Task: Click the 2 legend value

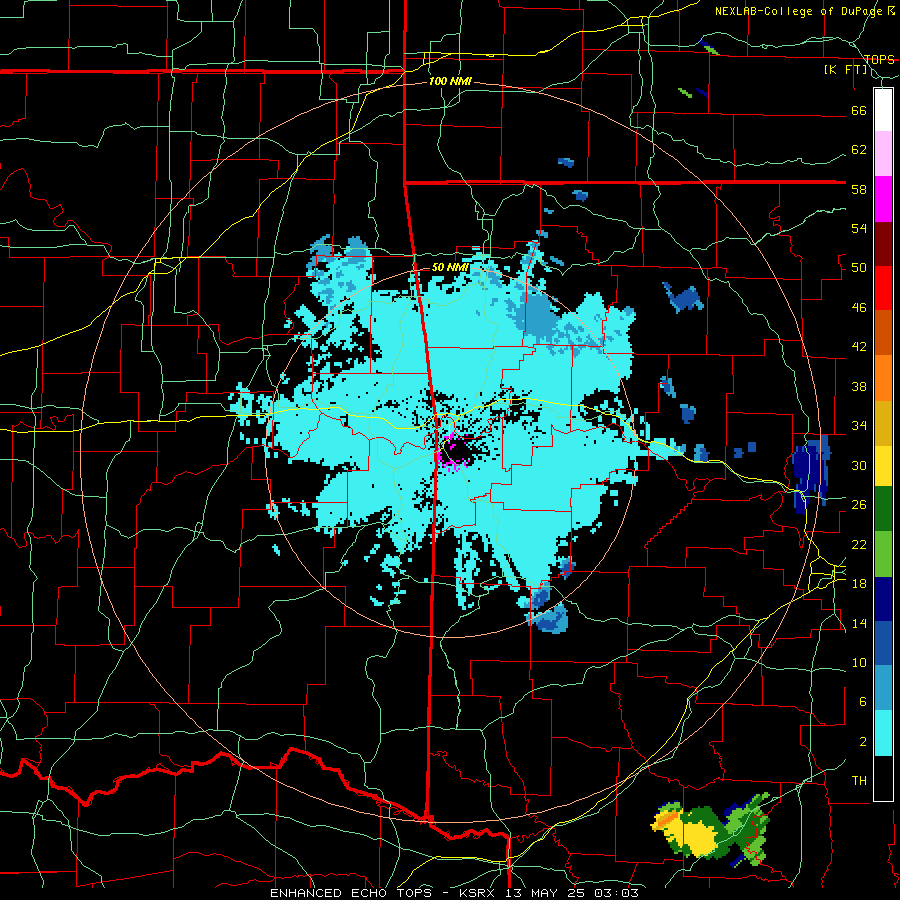Action: 862,742
